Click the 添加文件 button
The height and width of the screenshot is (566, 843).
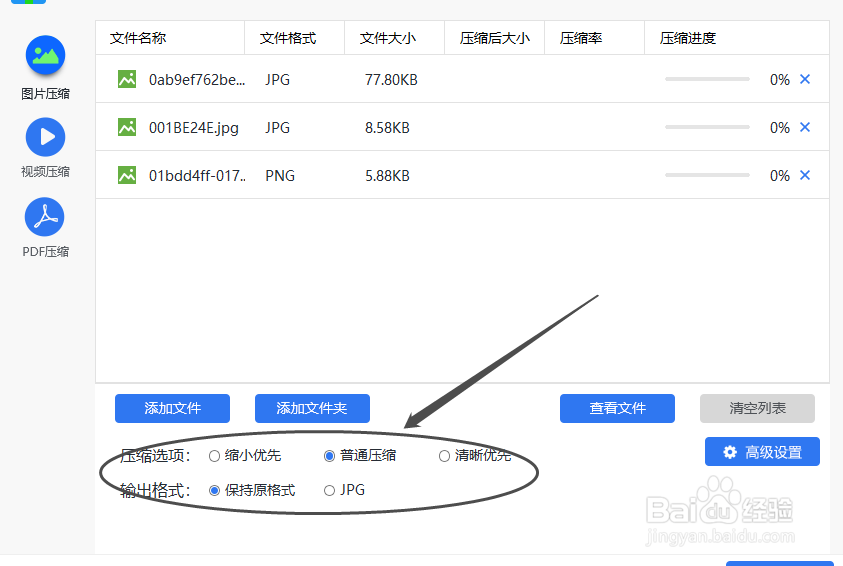click(173, 409)
